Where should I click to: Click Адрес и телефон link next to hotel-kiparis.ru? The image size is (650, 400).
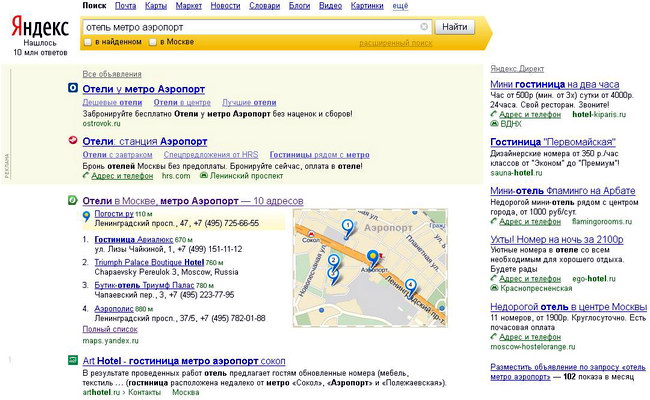530,114
